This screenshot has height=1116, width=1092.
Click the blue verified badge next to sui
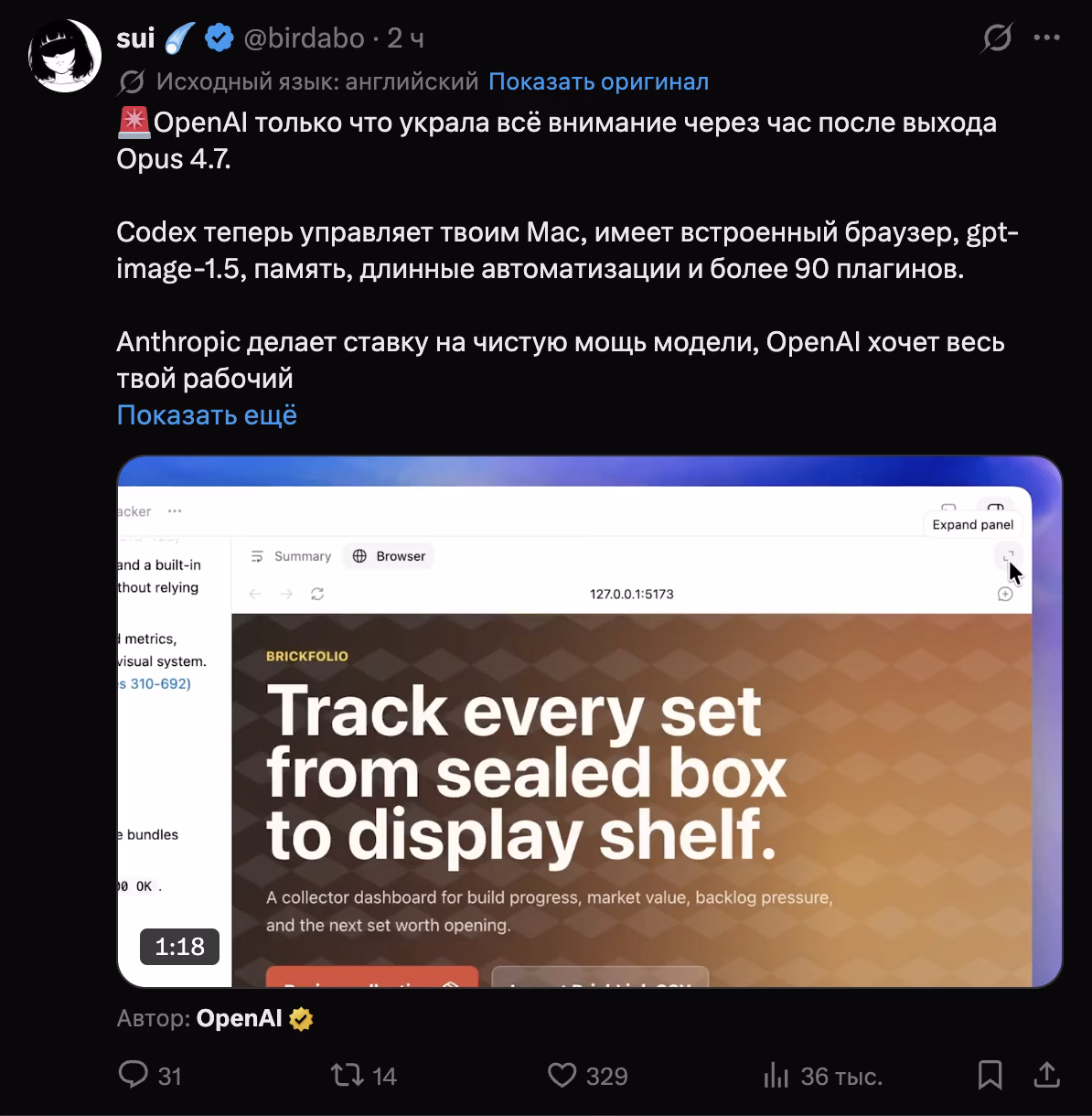[218, 38]
